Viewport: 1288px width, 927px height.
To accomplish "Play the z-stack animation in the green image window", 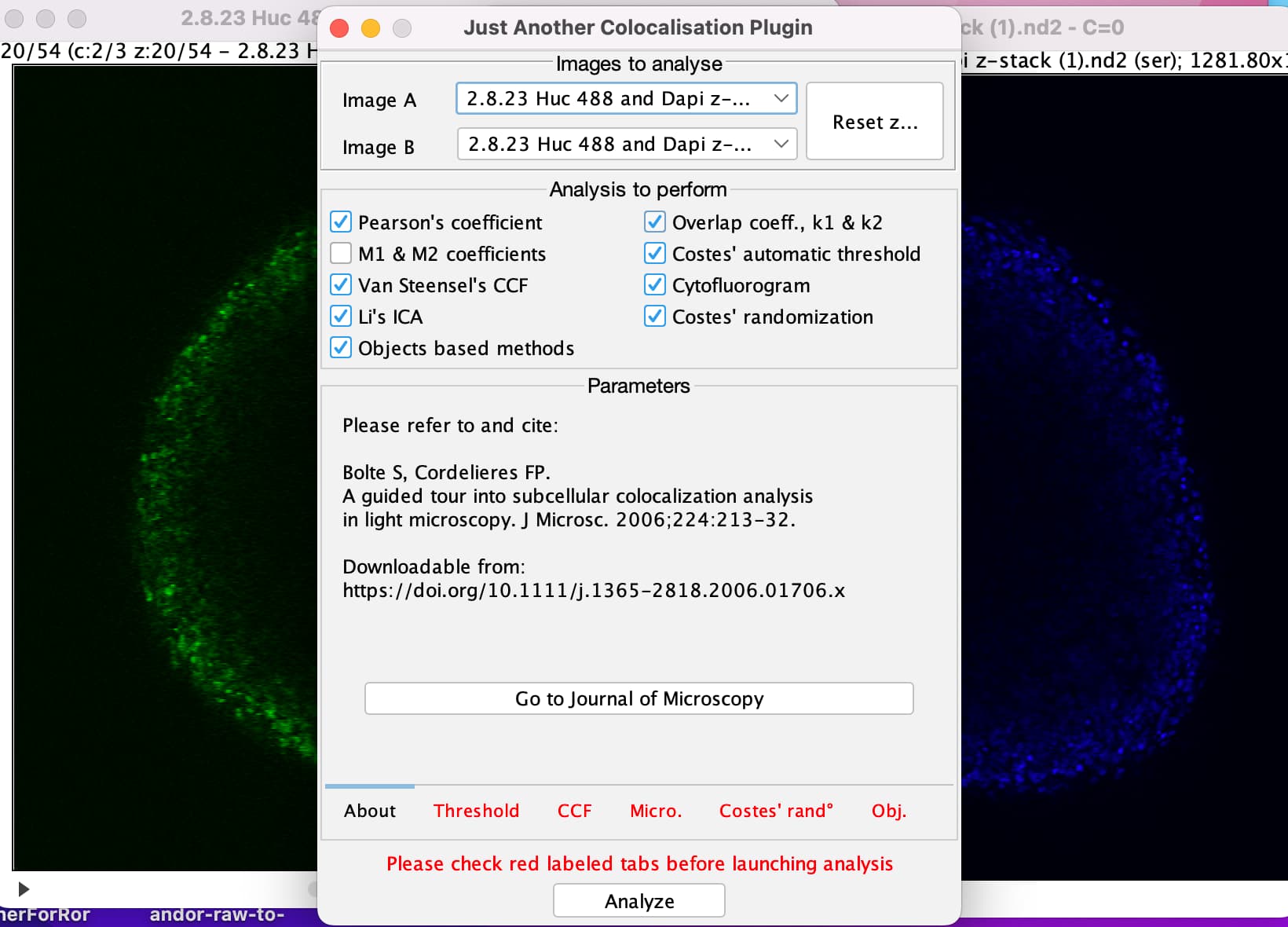I will point(24,889).
